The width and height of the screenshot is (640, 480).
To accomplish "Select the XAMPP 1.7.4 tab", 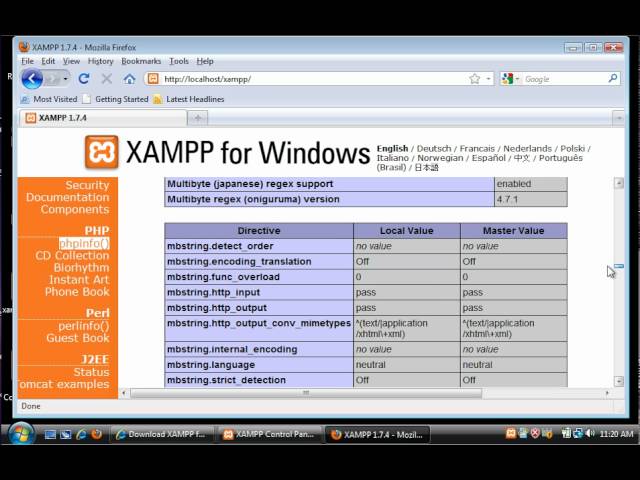I will pos(103,118).
